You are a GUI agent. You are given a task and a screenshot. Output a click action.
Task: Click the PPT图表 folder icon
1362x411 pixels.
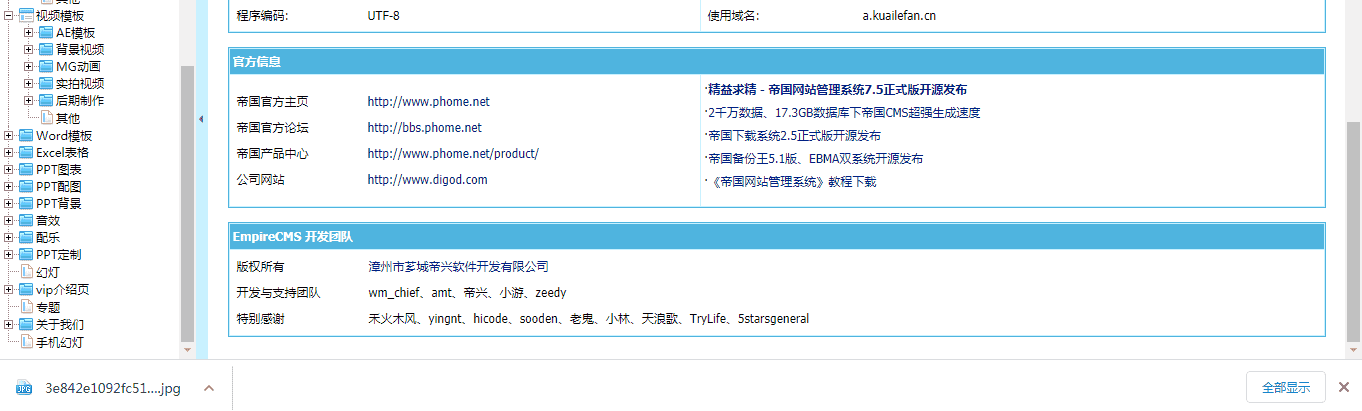click(x=27, y=169)
